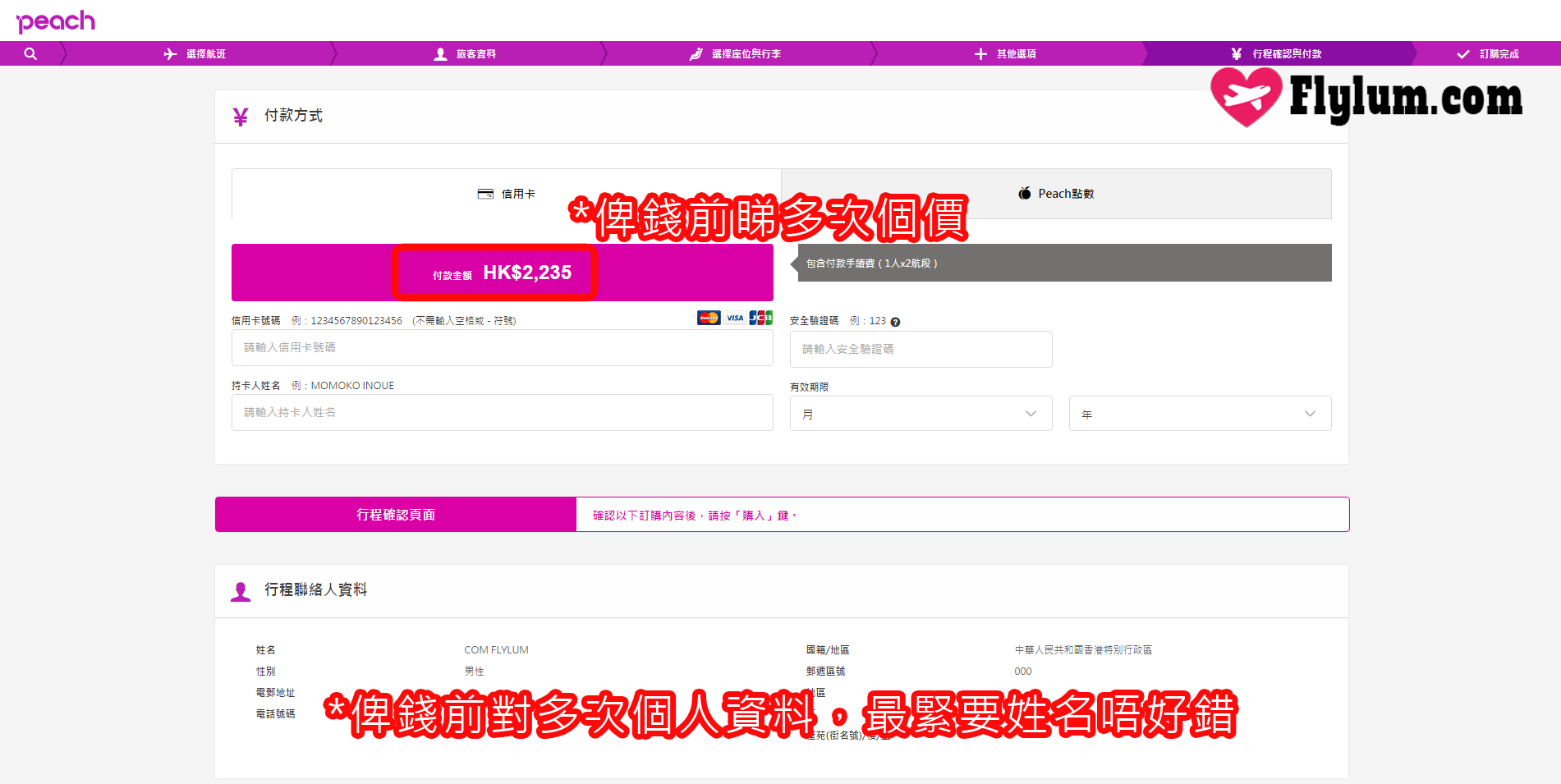Click the VISA card logo
This screenshot has height=784, width=1561.
(x=735, y=318)
